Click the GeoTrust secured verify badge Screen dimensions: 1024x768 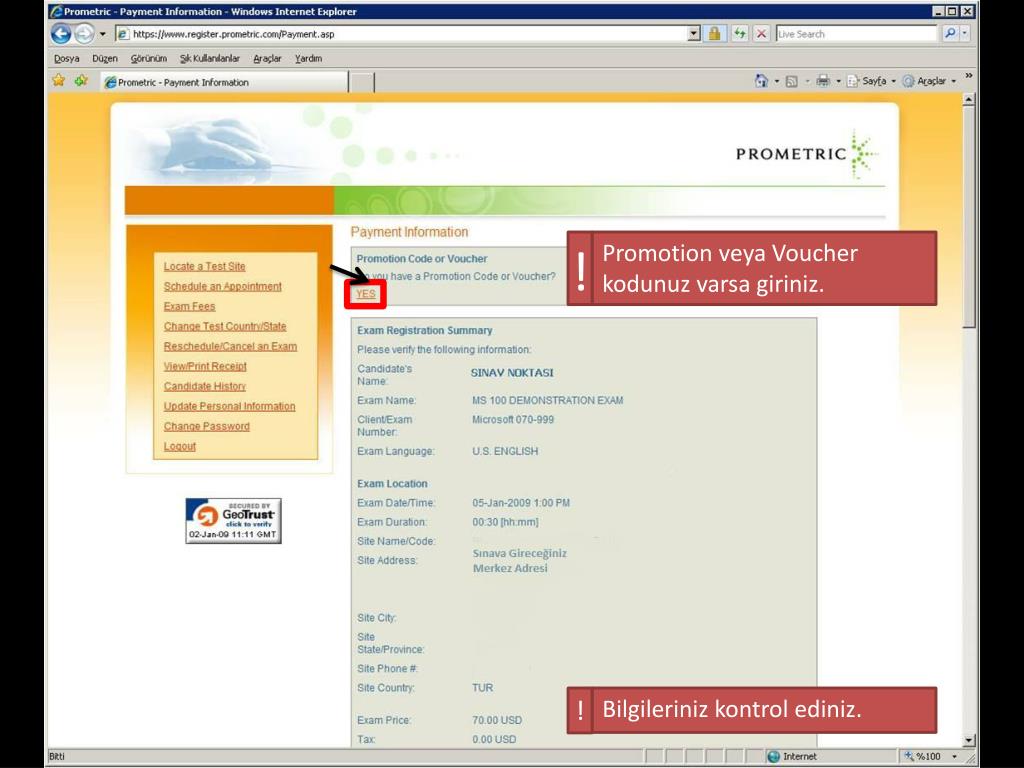(233, 520)
